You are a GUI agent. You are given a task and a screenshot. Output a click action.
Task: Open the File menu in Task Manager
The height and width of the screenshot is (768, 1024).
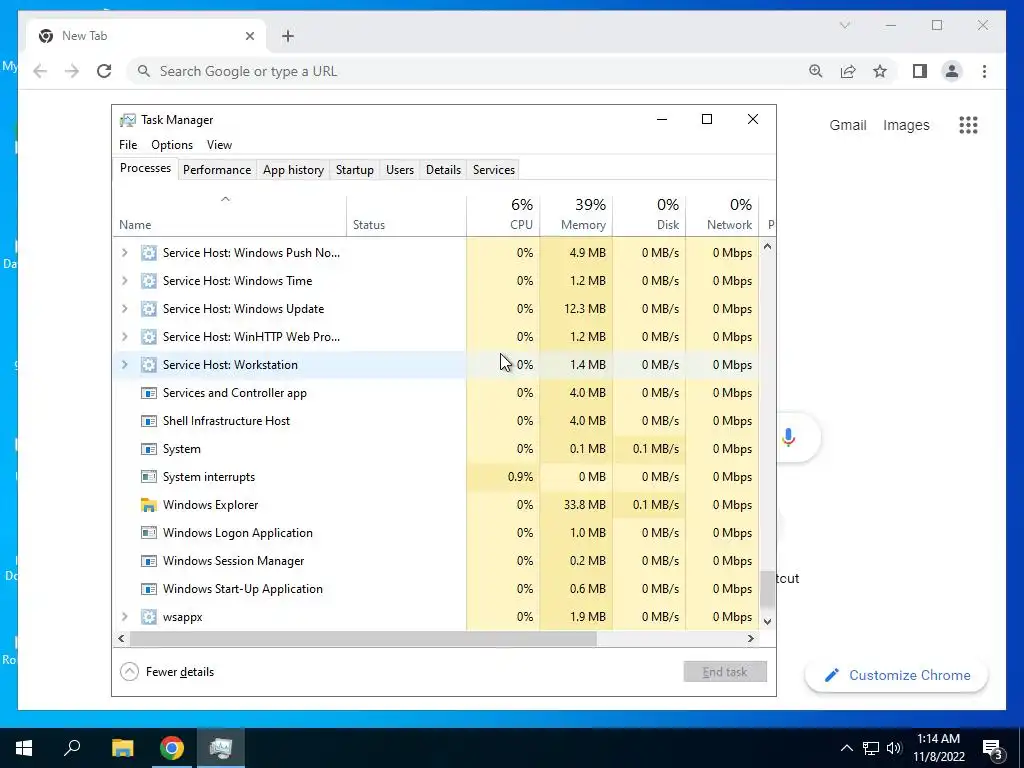coord(128,145)
